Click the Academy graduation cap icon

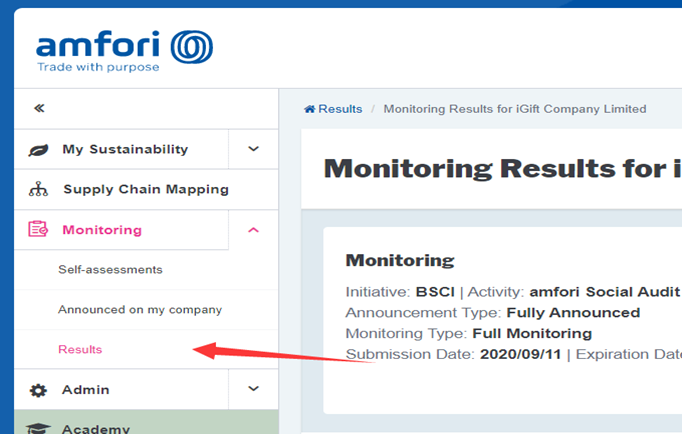pos(39,428)
